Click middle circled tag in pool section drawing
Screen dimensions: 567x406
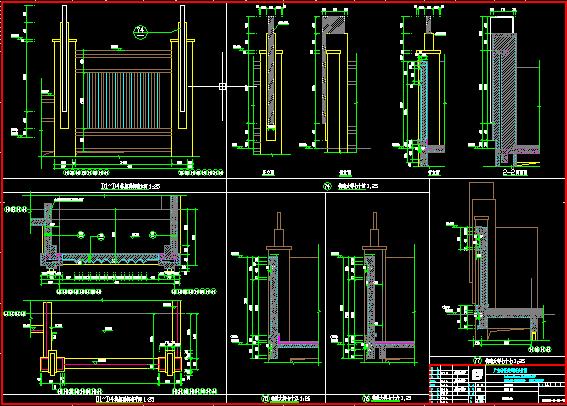[101, 236]
